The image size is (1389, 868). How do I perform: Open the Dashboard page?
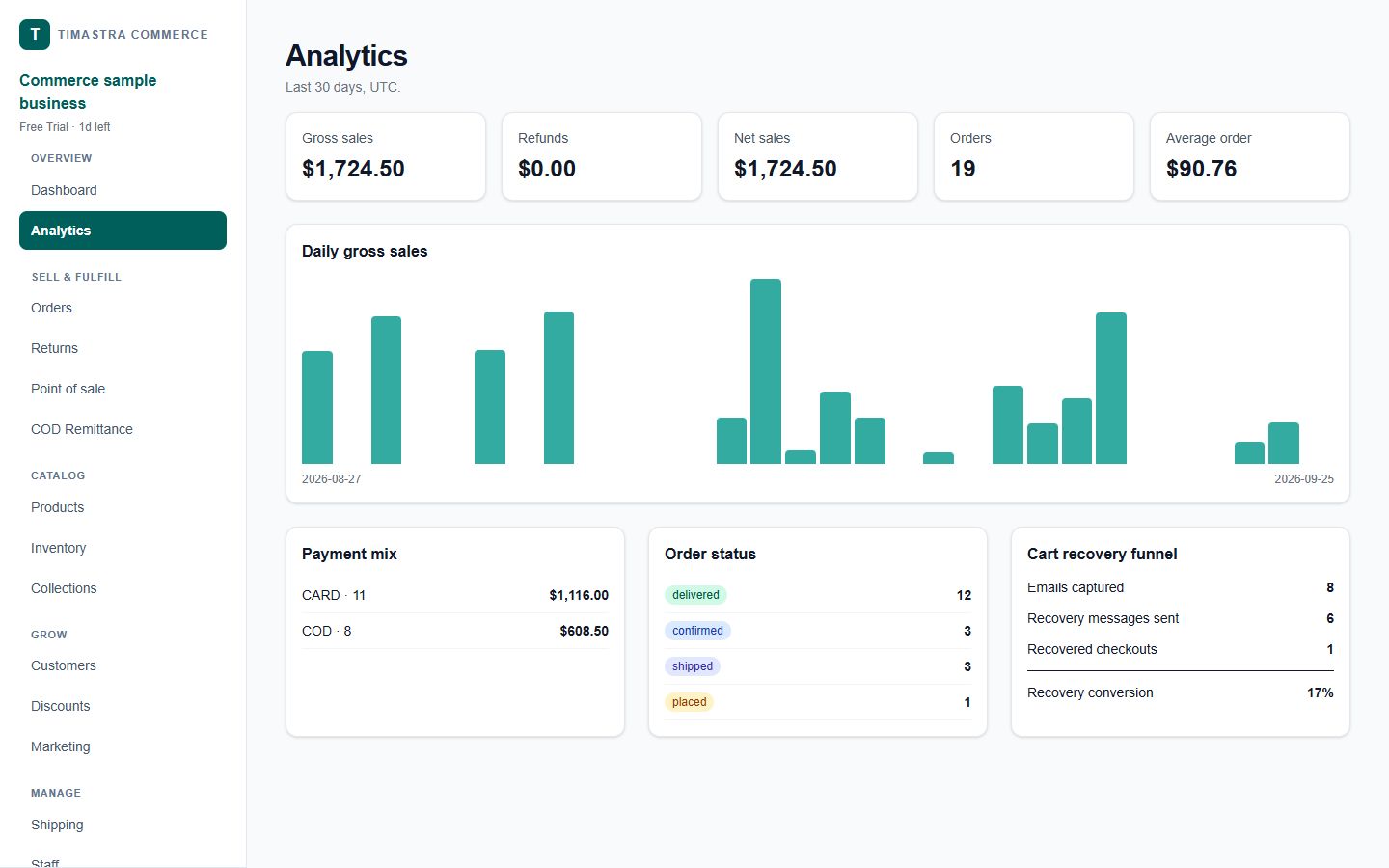click(x=123, y=190)
